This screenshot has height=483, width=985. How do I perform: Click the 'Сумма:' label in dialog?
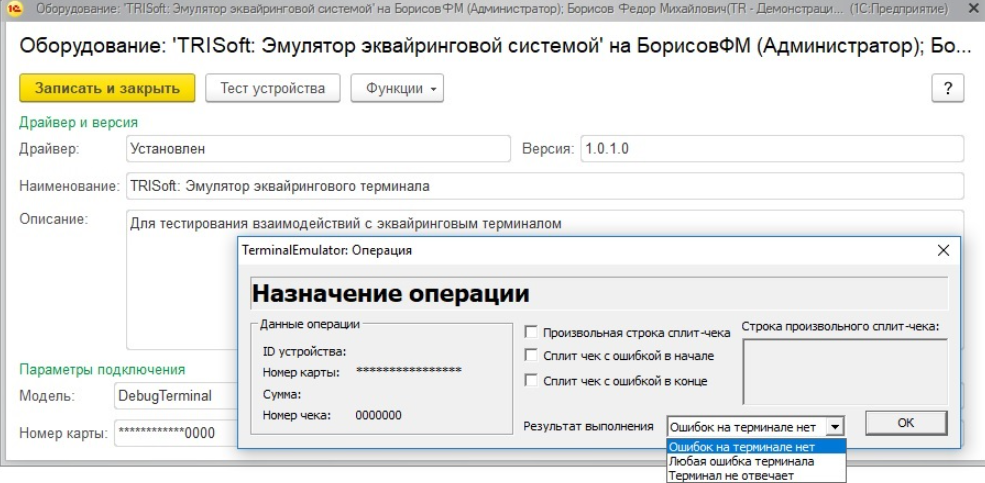pyautogui.click(x=282, y=395)
